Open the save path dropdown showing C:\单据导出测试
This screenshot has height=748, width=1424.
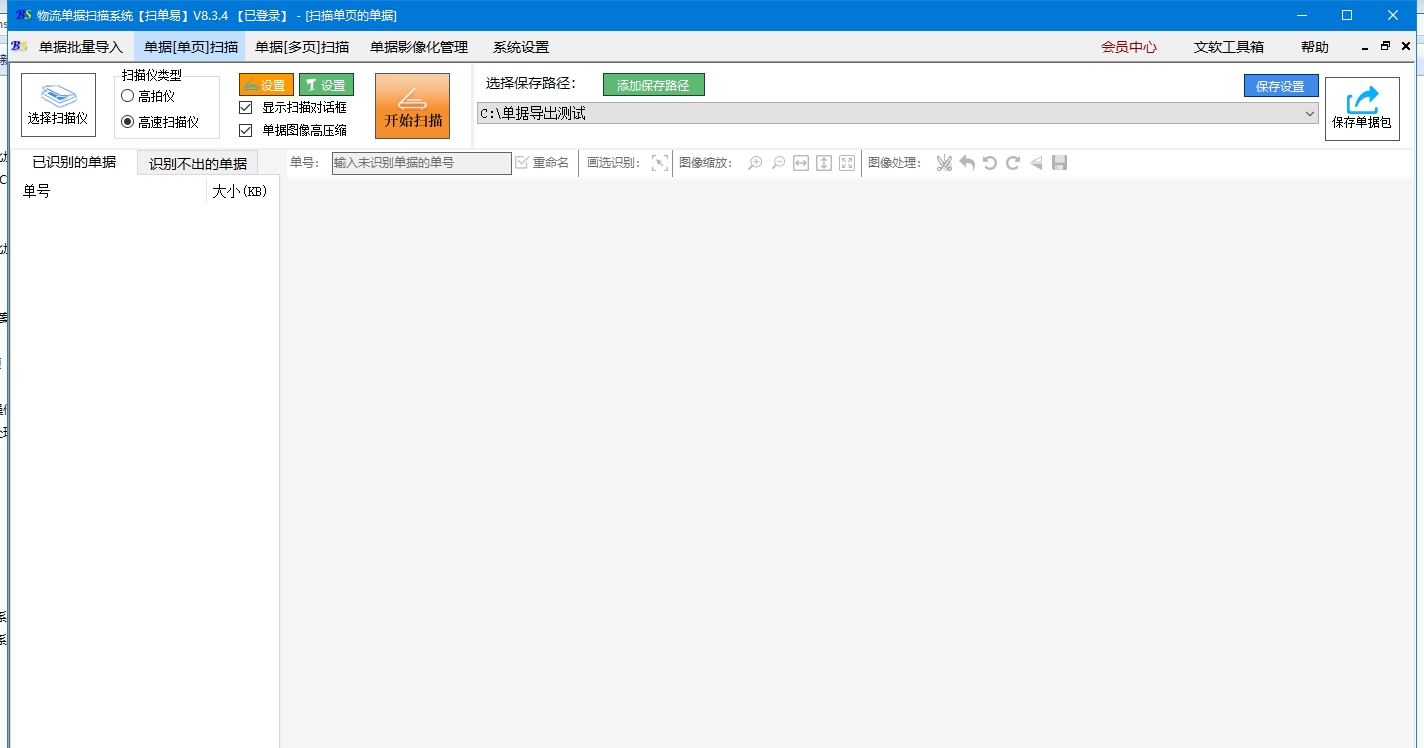click(x=1310, y=113)
